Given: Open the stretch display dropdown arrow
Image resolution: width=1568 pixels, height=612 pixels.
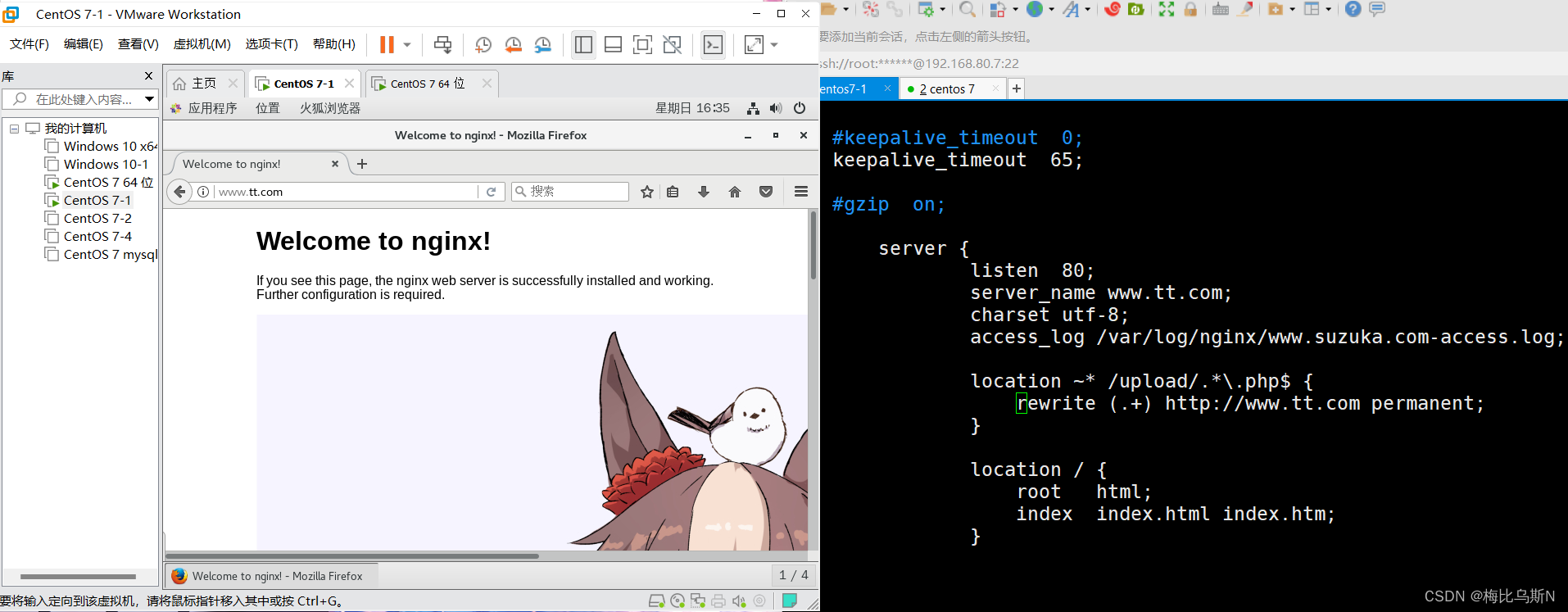Looking at the screenshot, I should pyautogui.click(x=774, y=45).
